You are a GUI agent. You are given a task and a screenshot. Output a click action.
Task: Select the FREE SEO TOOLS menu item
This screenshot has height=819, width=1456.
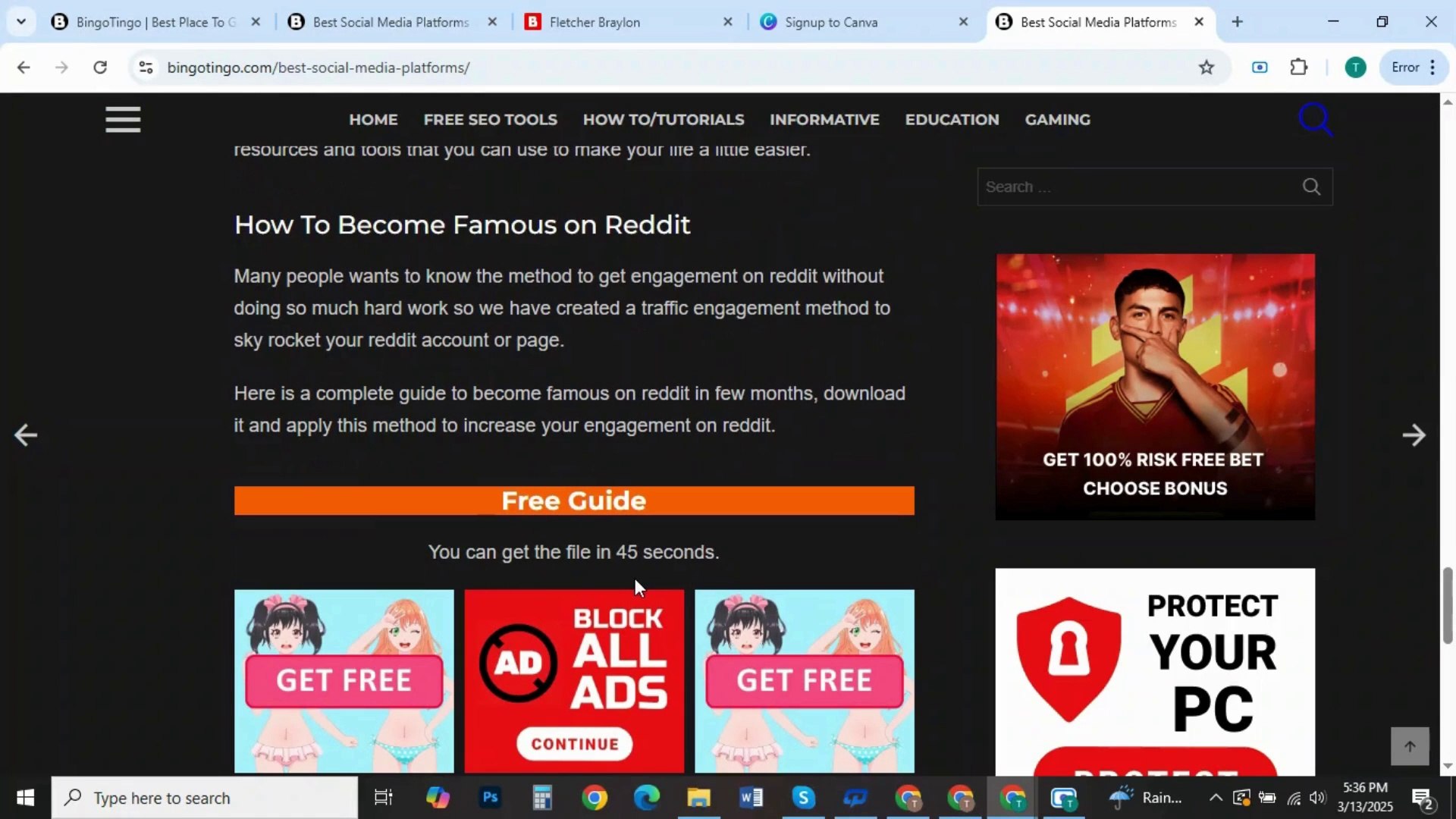pos(490,119)
